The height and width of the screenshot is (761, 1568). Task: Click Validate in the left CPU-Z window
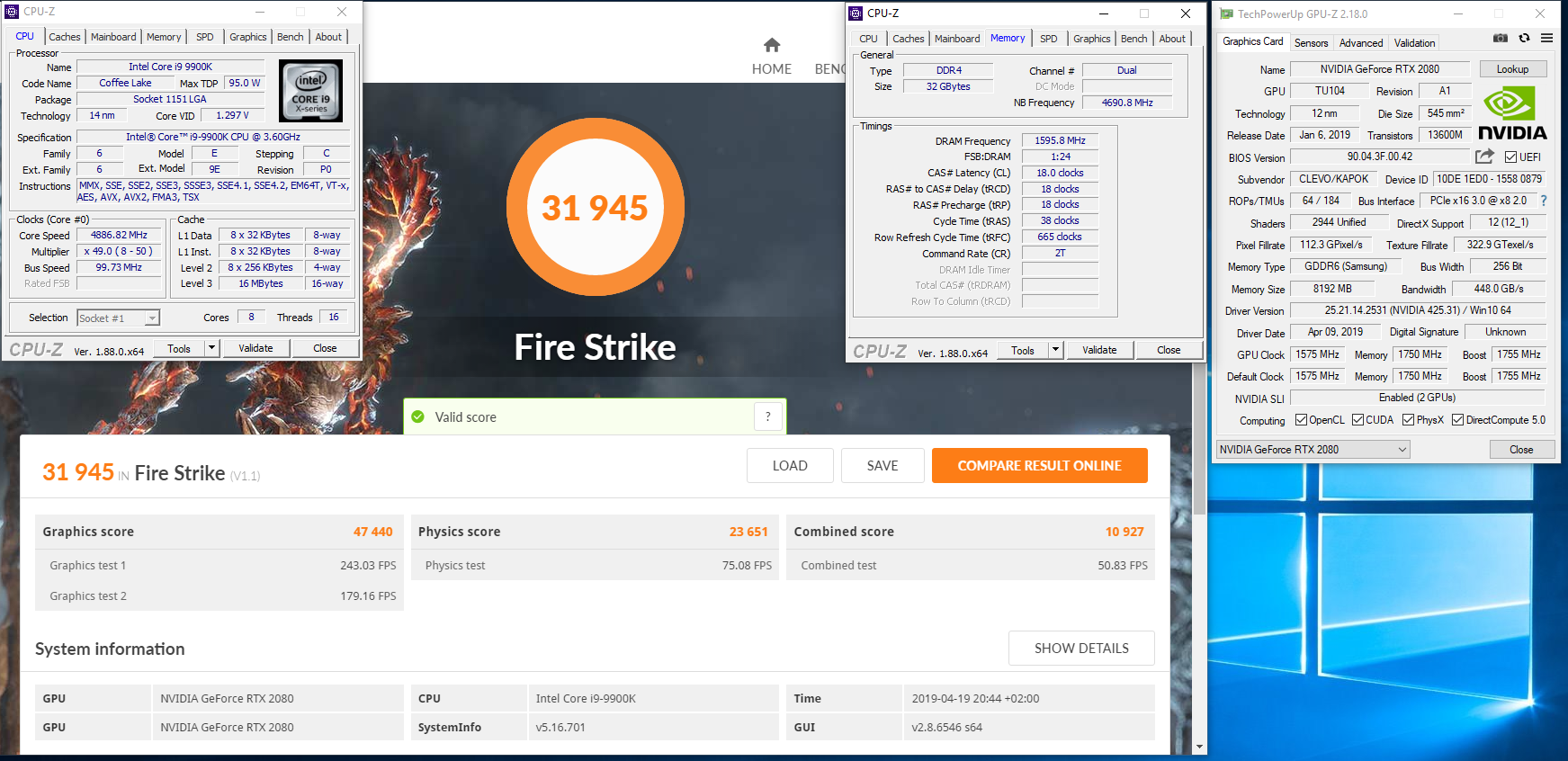click(x=255, y=348)
